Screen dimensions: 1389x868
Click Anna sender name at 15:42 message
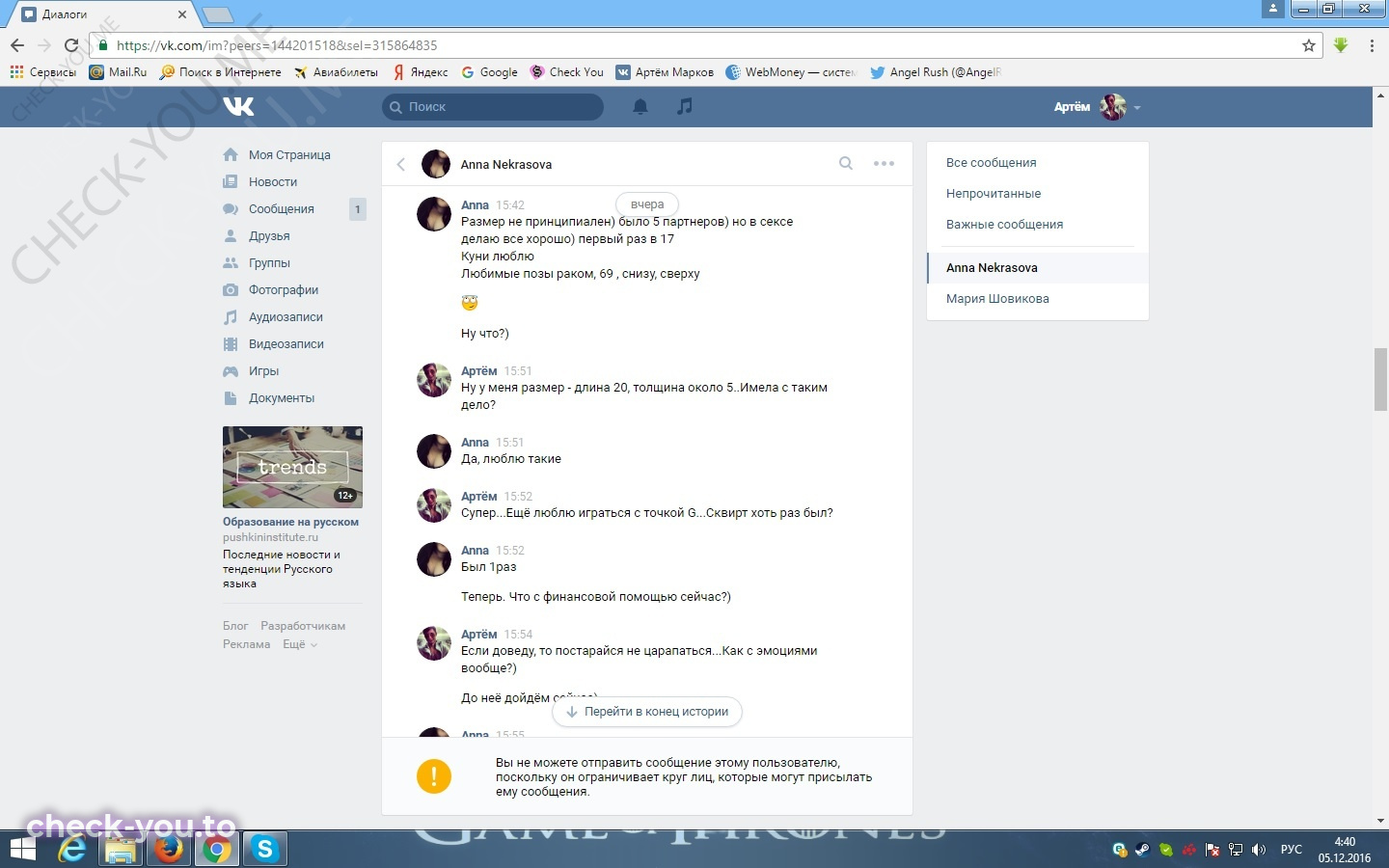coord(475,205)
